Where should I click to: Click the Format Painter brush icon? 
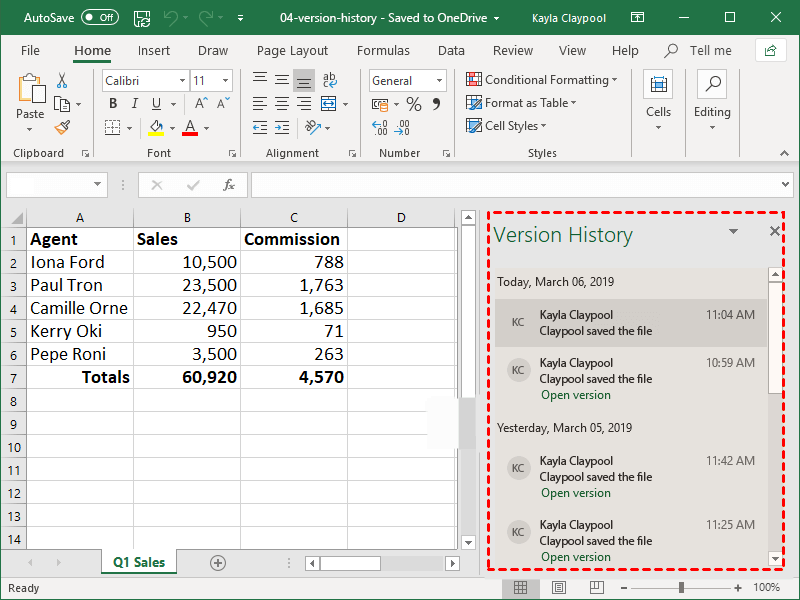click(x=62, y=127)
